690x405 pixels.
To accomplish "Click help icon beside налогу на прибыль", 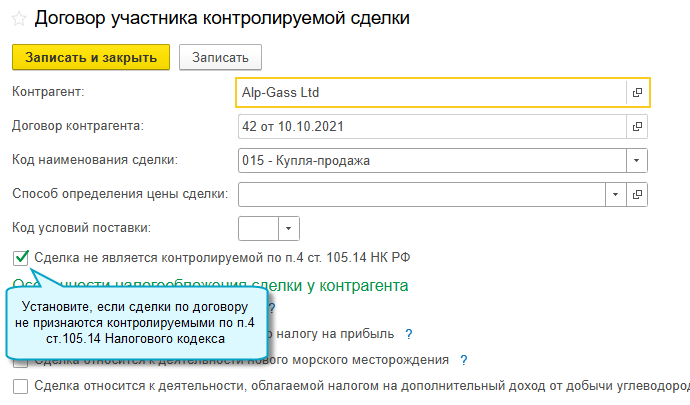I will coord(409,333).
